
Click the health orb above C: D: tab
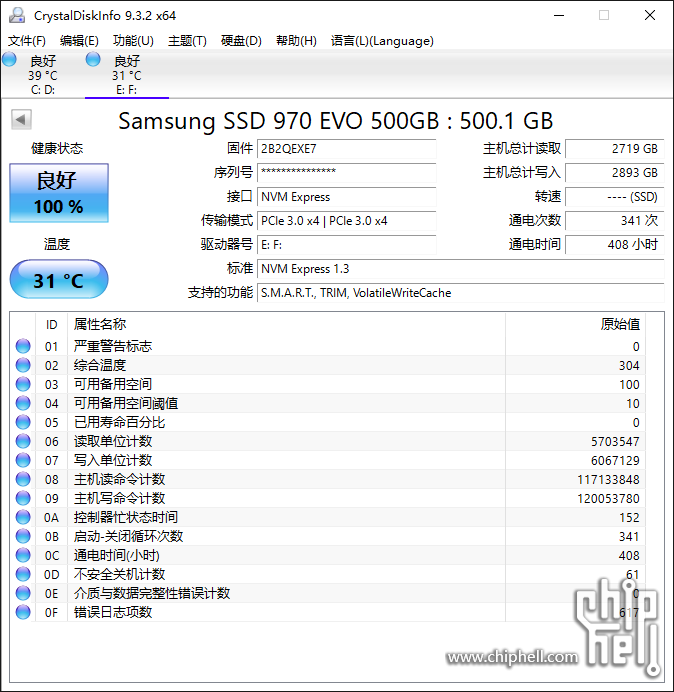point(9,59)
